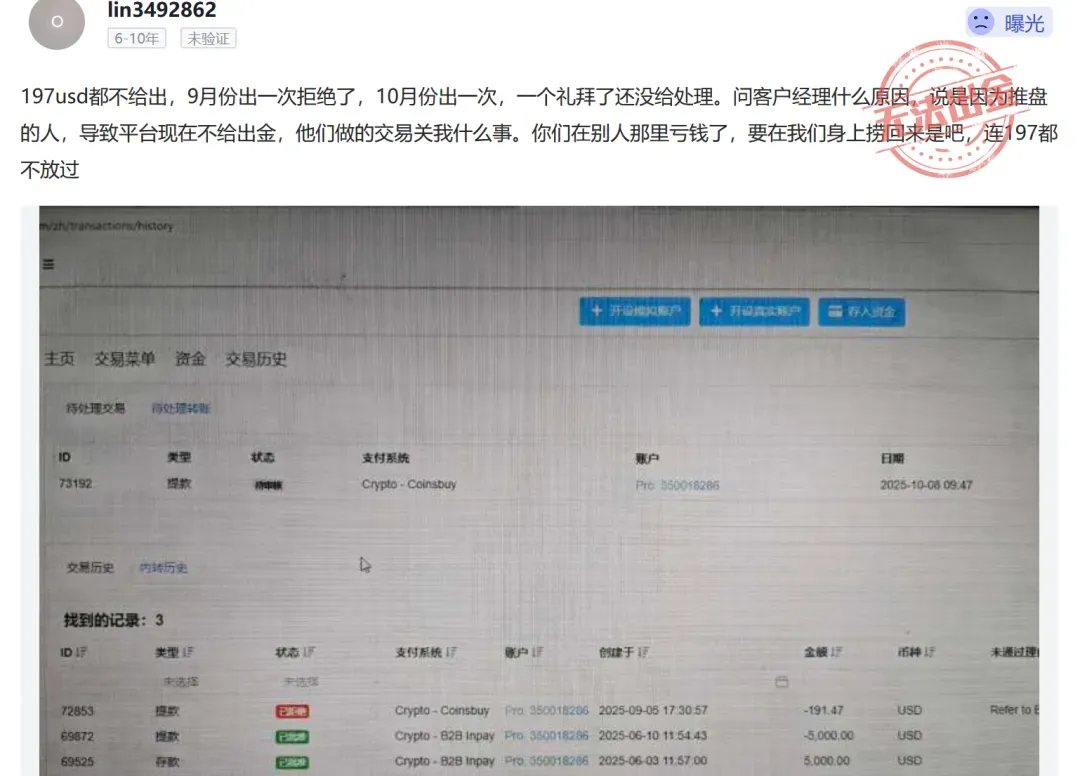Image resolution: width=1080 pixels, height=776 pixels.
Task: Sort by 状态 column sort icon
Action: (309, 652)
